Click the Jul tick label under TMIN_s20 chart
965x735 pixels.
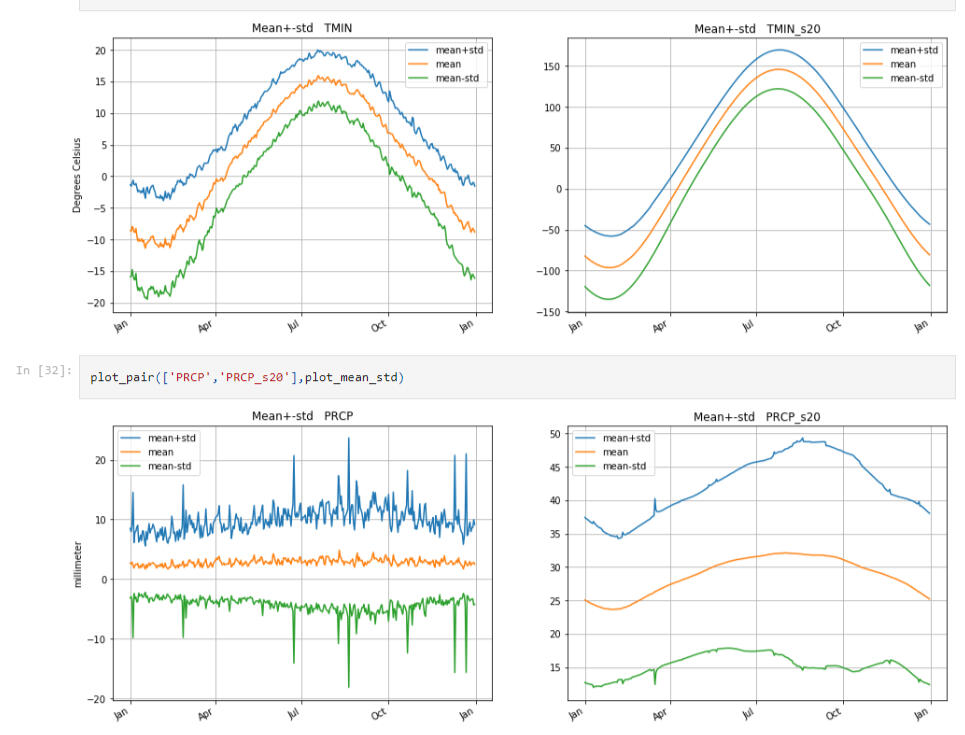tap(752, 327)
